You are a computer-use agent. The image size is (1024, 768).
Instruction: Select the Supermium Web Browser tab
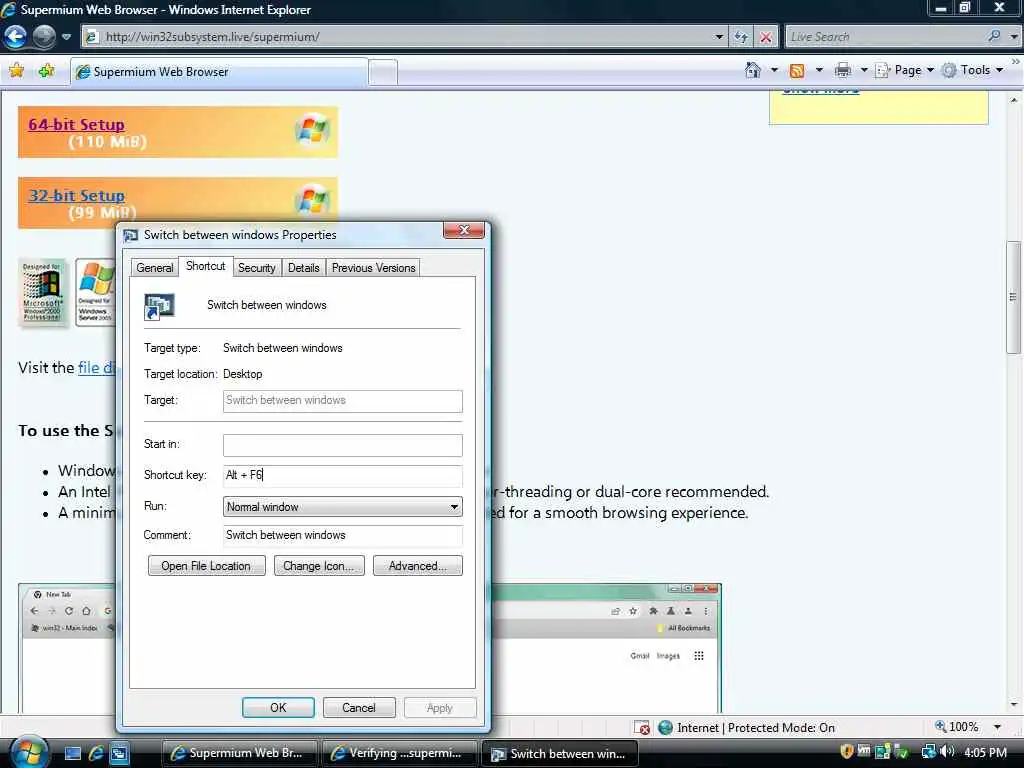point(219,72)
